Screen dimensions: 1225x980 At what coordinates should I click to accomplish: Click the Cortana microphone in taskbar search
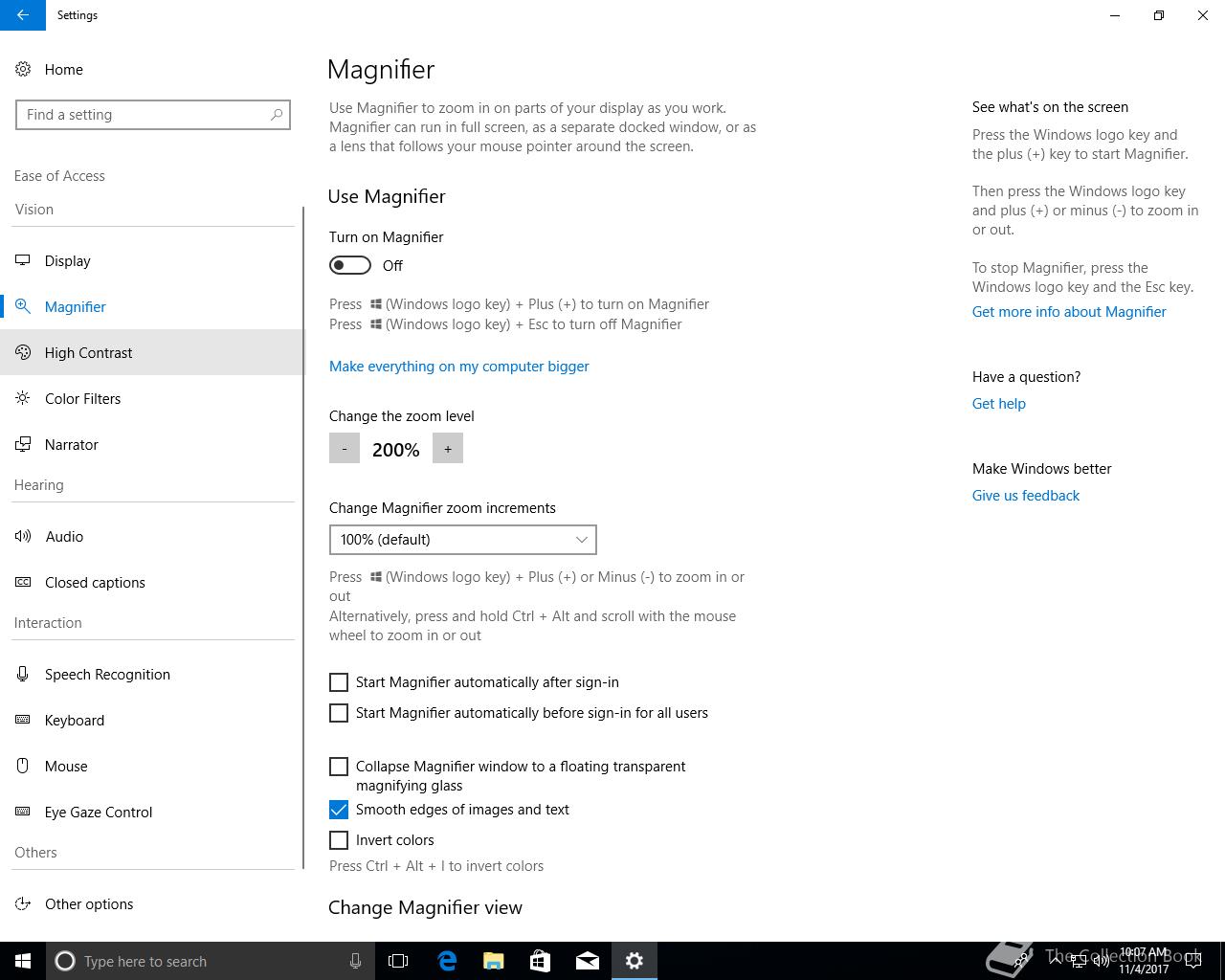click(355, 961)
